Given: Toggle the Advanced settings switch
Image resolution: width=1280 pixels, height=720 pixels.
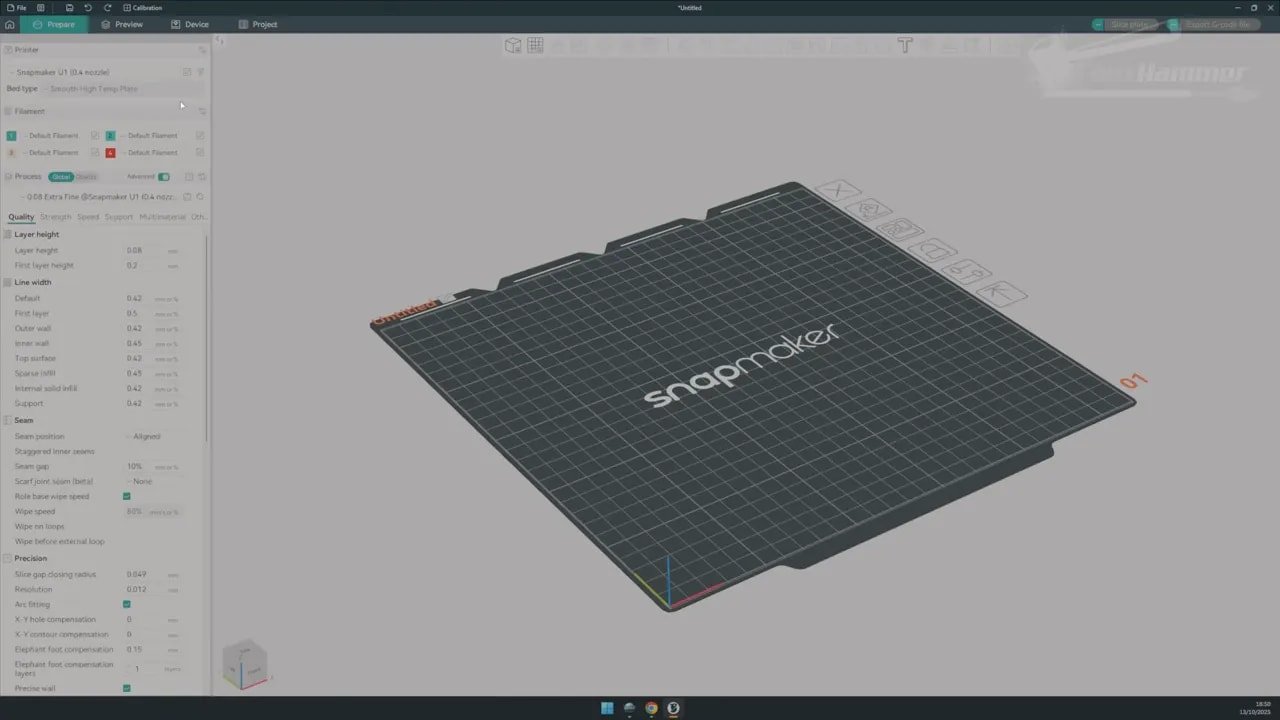Looking at the screenshot, I should (x=164, y=177).
